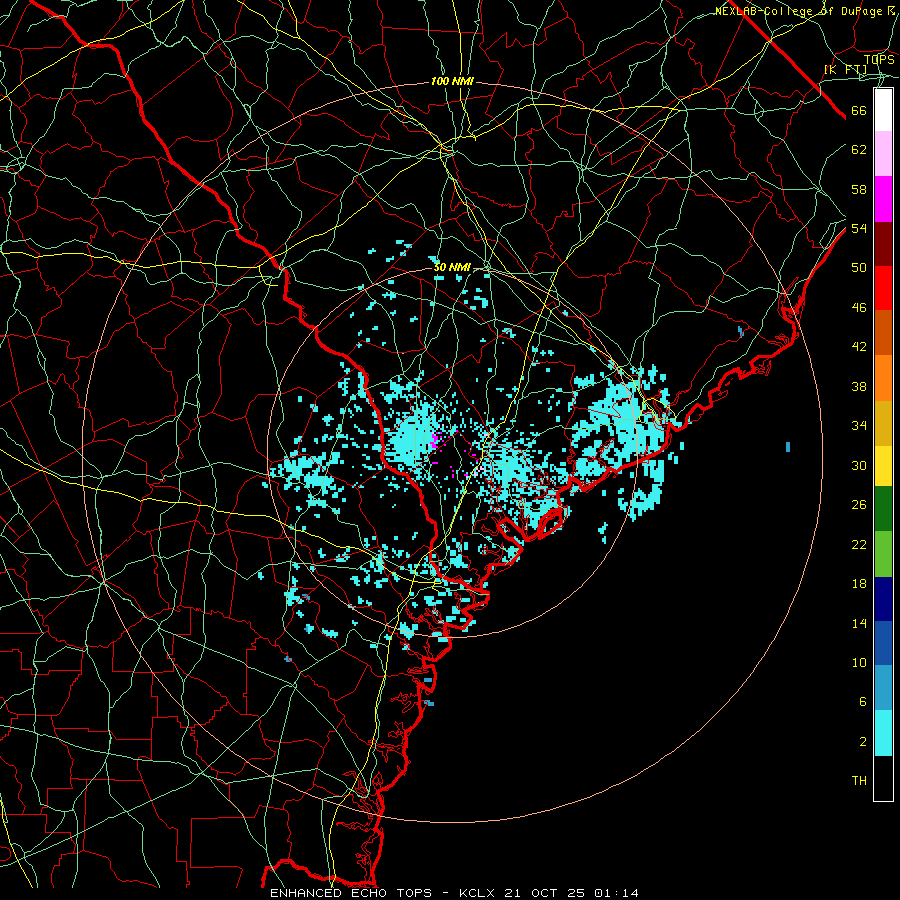The image size is (900, 900).
Task: Click the 'TH' legend label
Action: pyautogui.click(x=859, y=781)
